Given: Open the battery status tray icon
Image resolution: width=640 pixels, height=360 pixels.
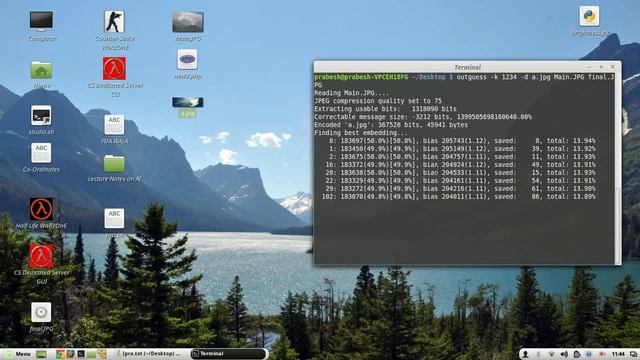Looking at the screenshot, I should pos(577,354).
